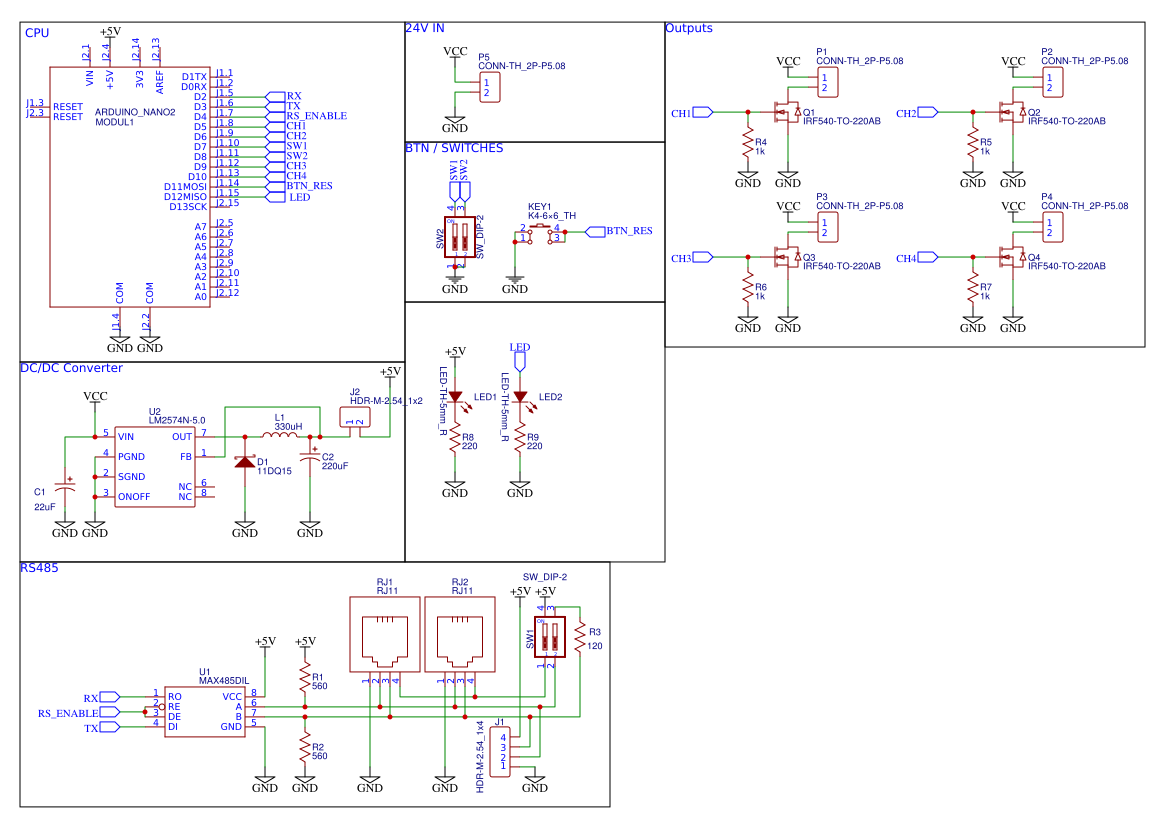Select the J1 four-pin header symbol
Screen dimensions: 1169x827
coord(500,752)
